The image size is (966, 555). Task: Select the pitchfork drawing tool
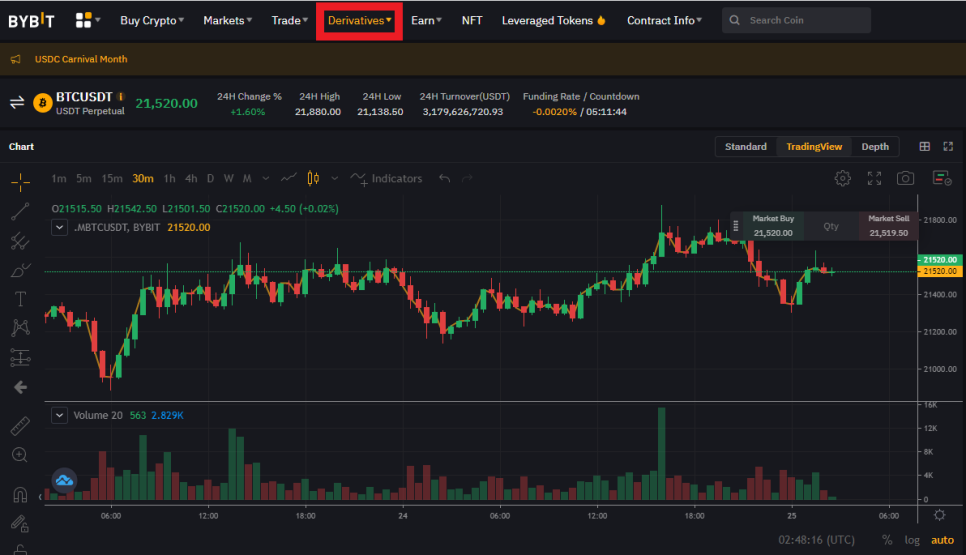[x=20, y=241]
